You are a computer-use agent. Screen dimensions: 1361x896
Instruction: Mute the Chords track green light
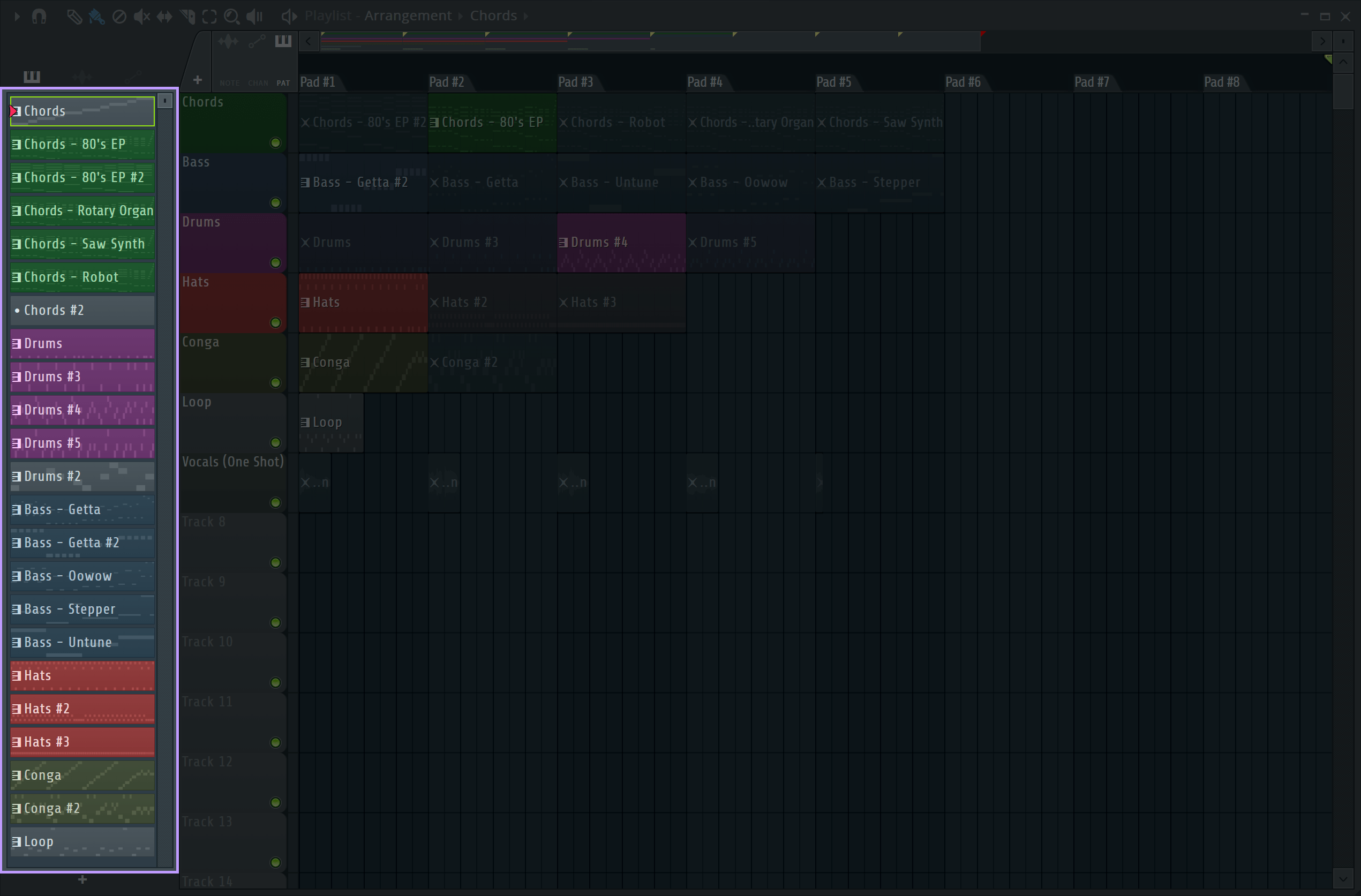point(276,143)
